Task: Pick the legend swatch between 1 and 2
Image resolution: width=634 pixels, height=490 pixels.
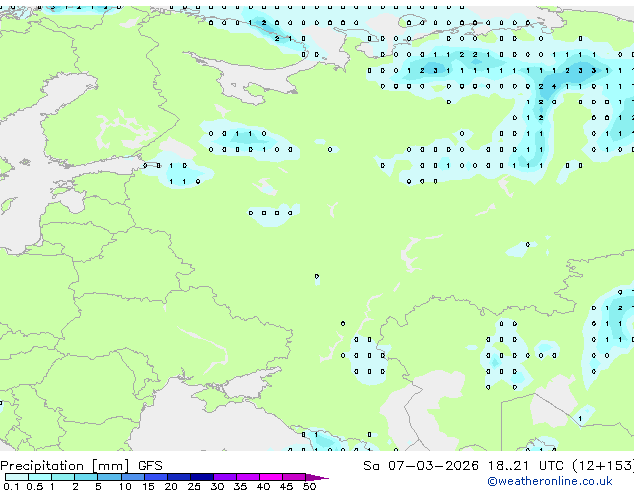Action: click(63, 477)
